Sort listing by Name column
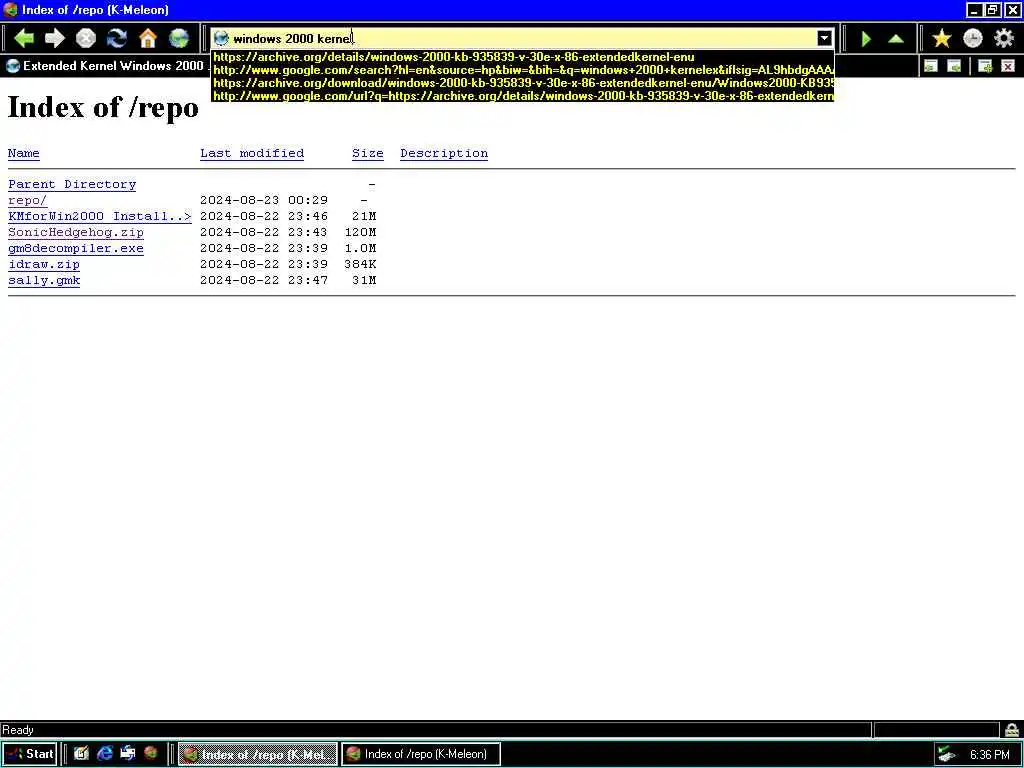Screen dimensions: 1024x768 point(24,153)
